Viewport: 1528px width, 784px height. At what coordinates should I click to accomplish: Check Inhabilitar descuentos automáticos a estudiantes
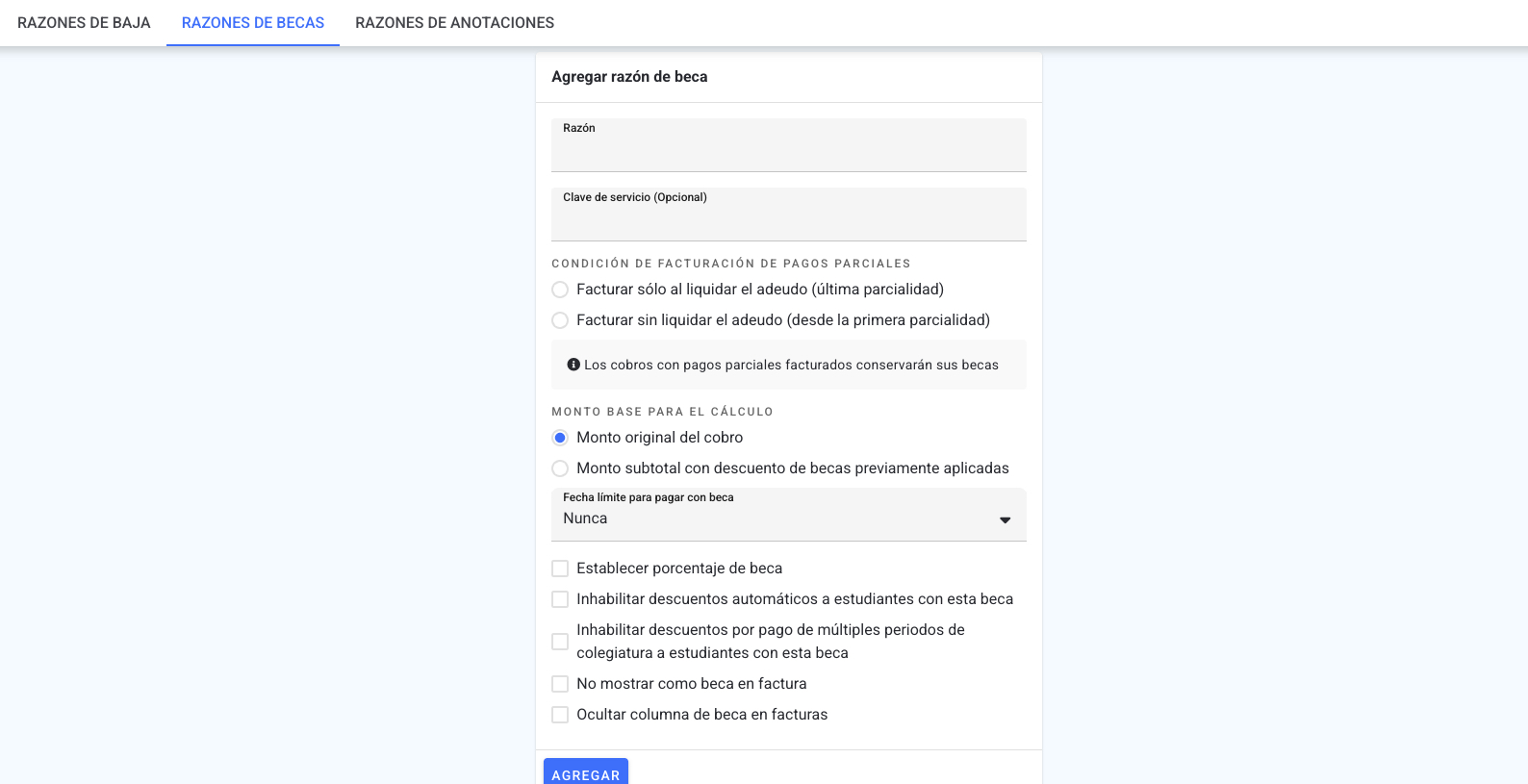tap(560, 599)
